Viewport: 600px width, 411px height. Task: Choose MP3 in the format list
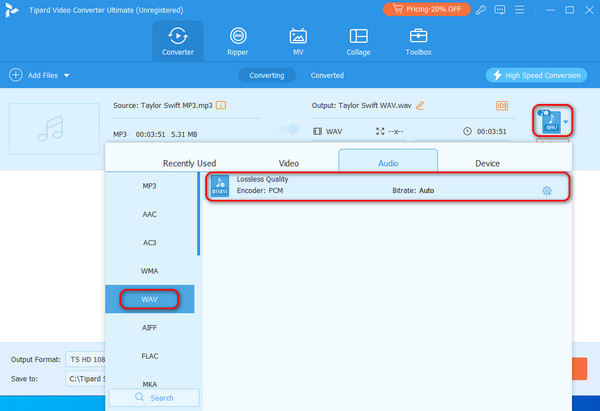[150, 186]
